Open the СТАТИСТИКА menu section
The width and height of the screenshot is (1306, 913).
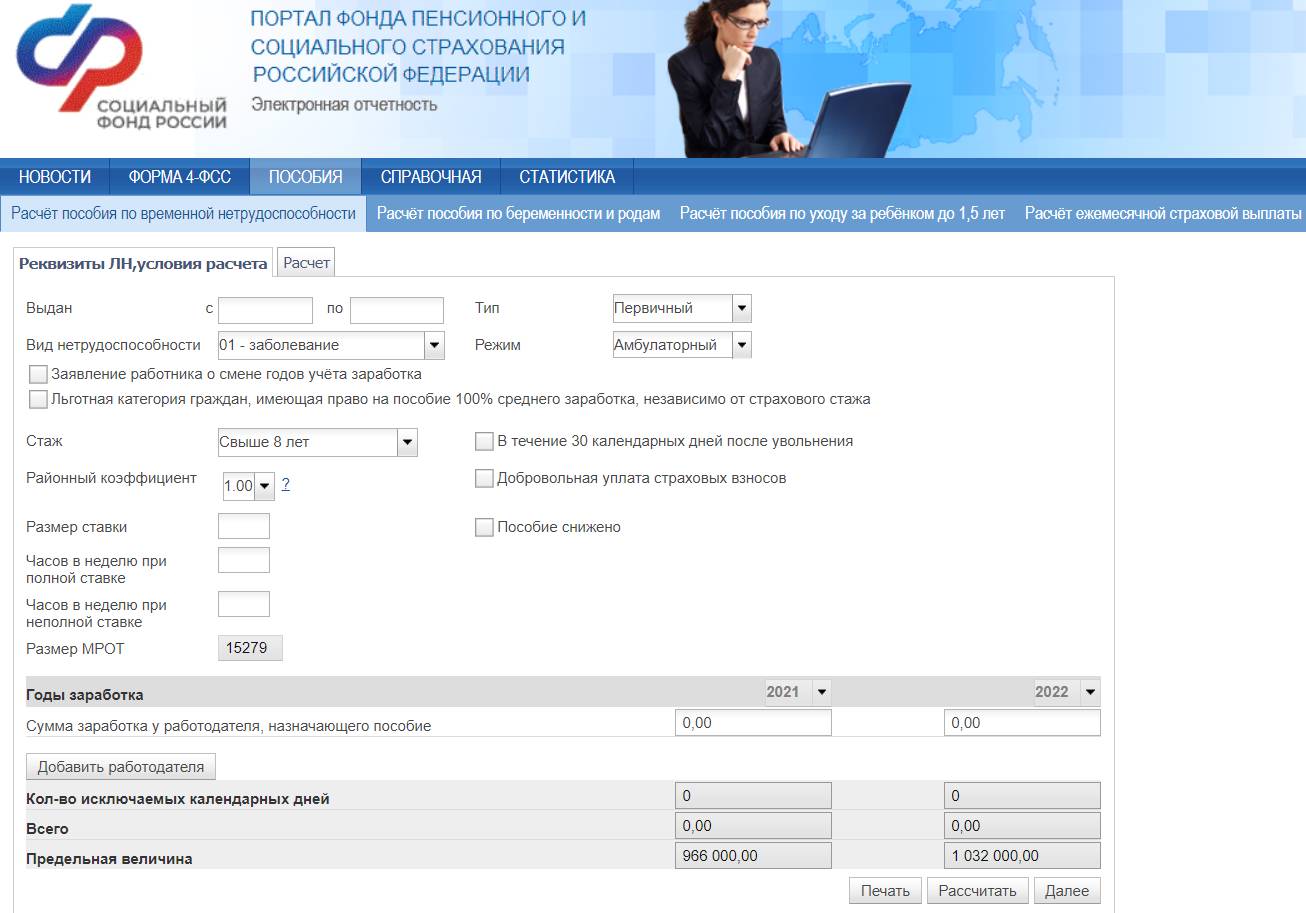point(567,175)
